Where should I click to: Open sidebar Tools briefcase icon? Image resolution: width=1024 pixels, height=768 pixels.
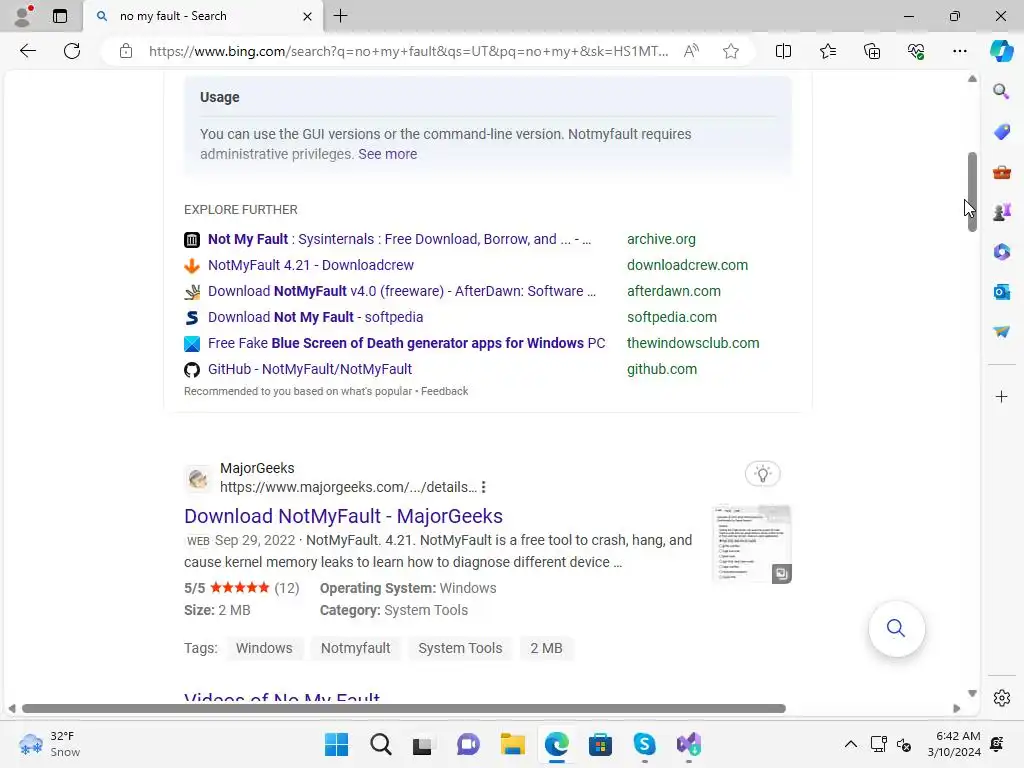point(1001,172)
